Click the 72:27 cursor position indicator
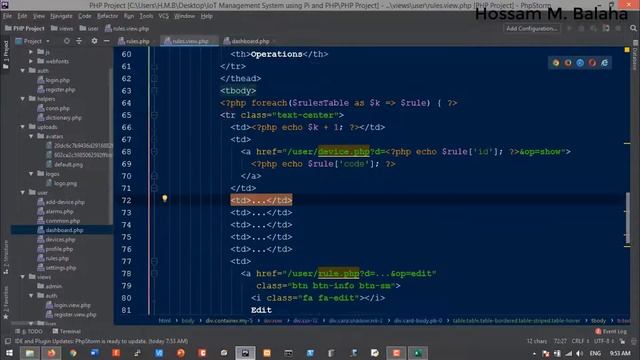The image size is (640, 360). [560, 341]
